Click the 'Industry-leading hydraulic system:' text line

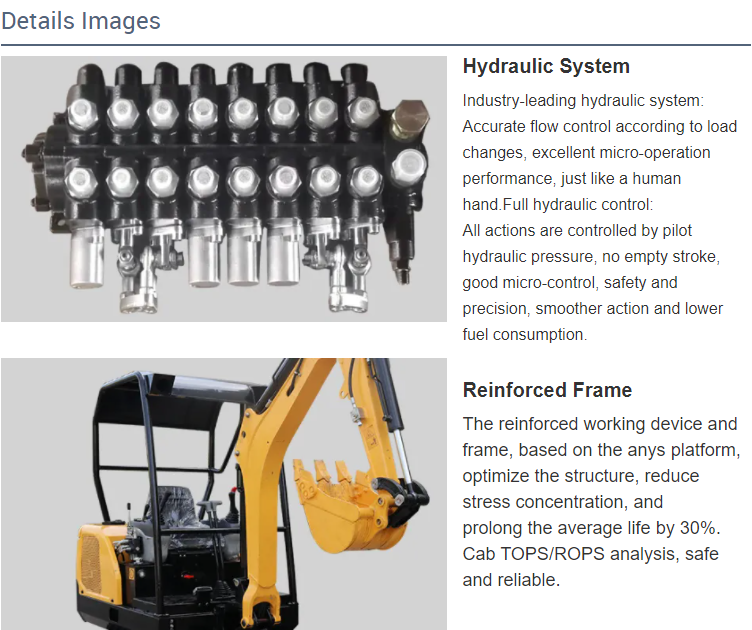(583, 101)
